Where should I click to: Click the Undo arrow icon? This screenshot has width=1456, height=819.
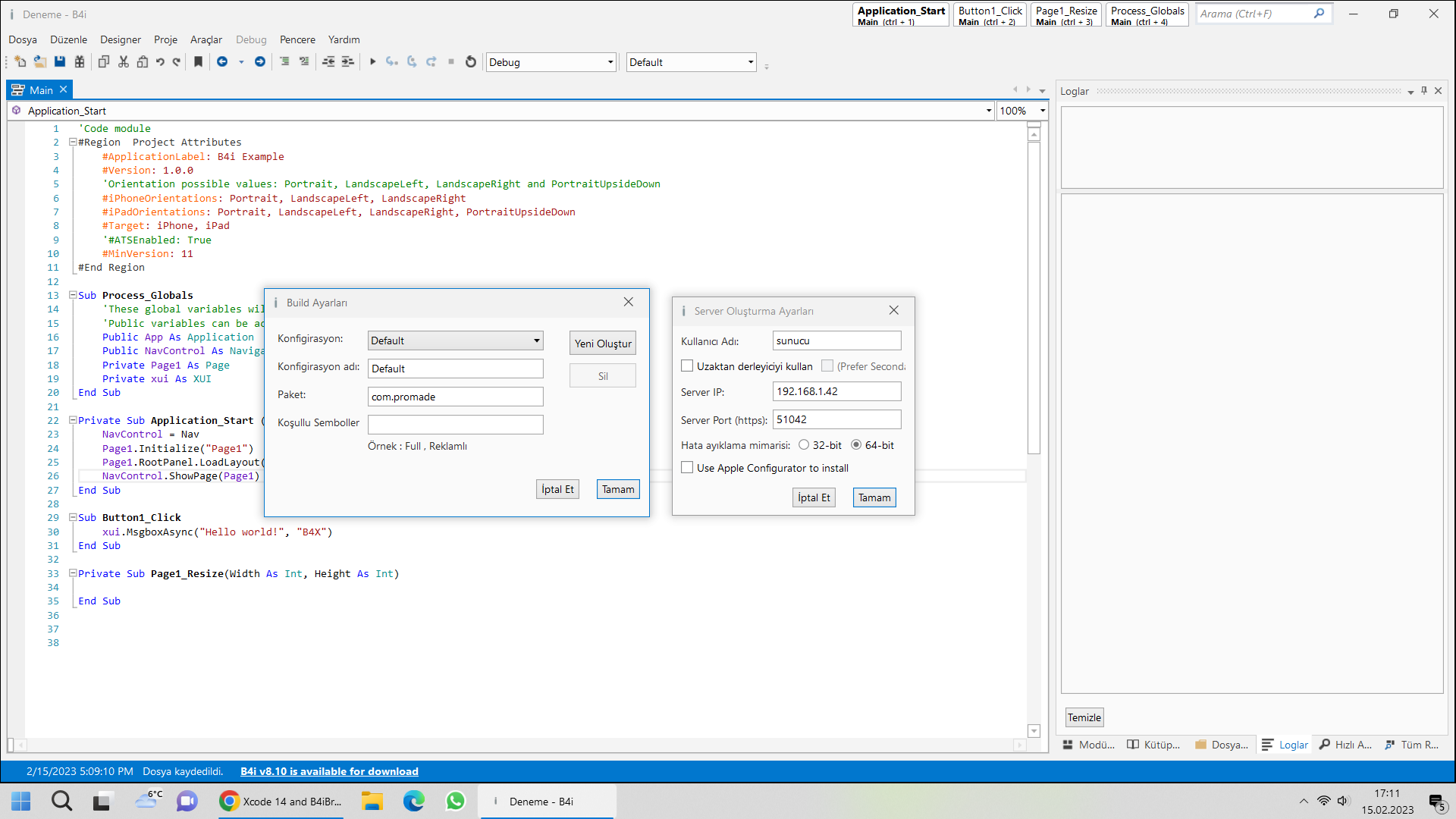click(x=160, y=62)
